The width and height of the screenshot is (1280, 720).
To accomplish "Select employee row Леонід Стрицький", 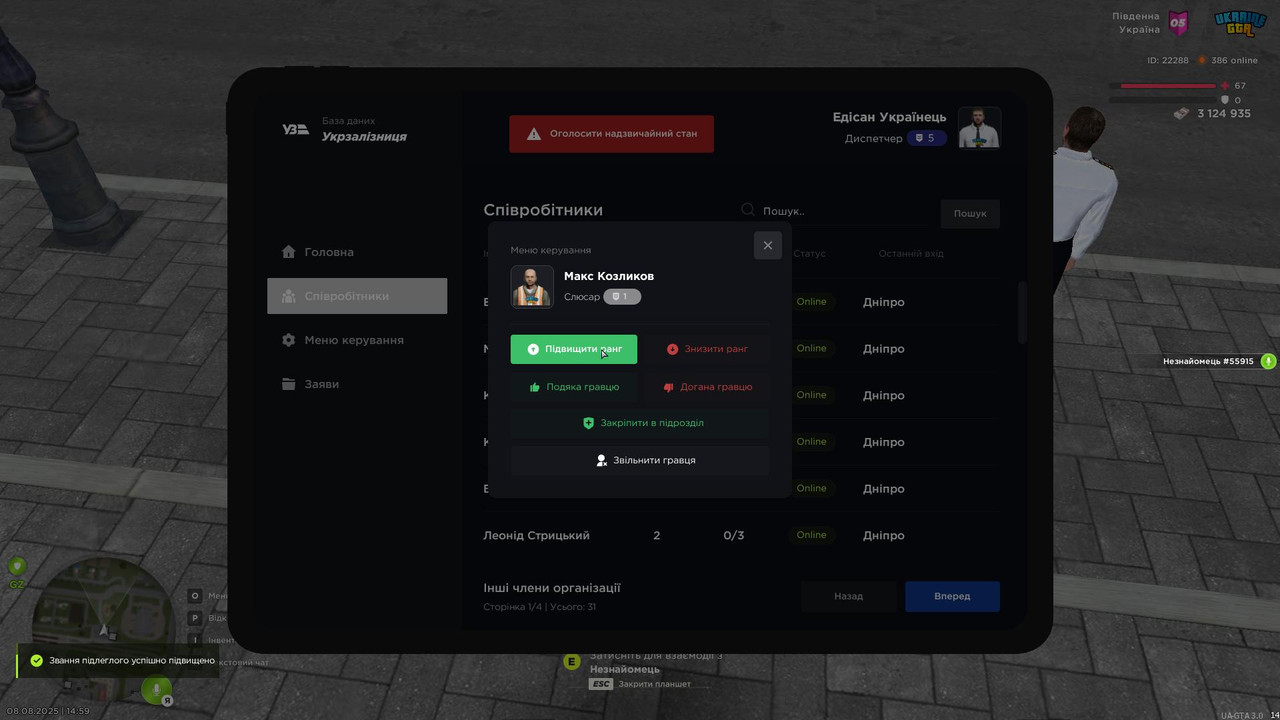I will (x=741, y=535).
